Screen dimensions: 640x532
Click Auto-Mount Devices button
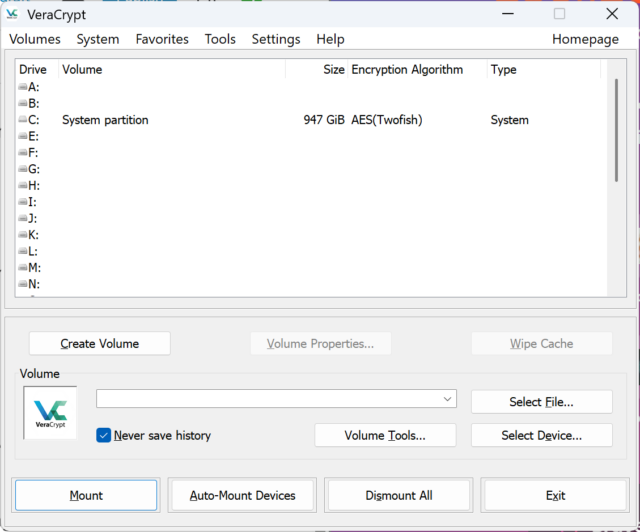[x=242, y=495]
